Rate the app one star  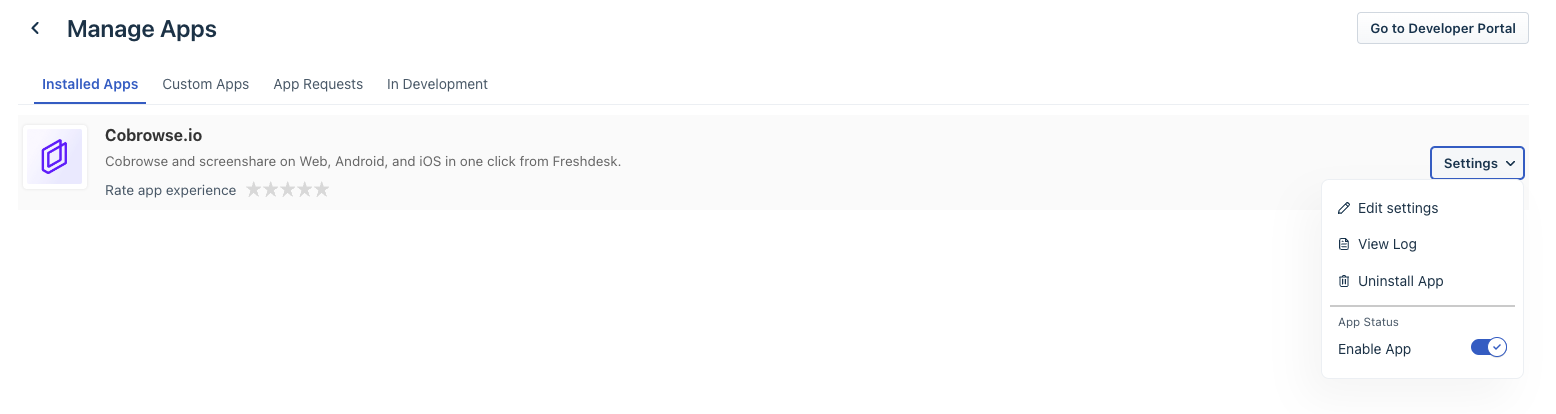click(x=254, y=190)
